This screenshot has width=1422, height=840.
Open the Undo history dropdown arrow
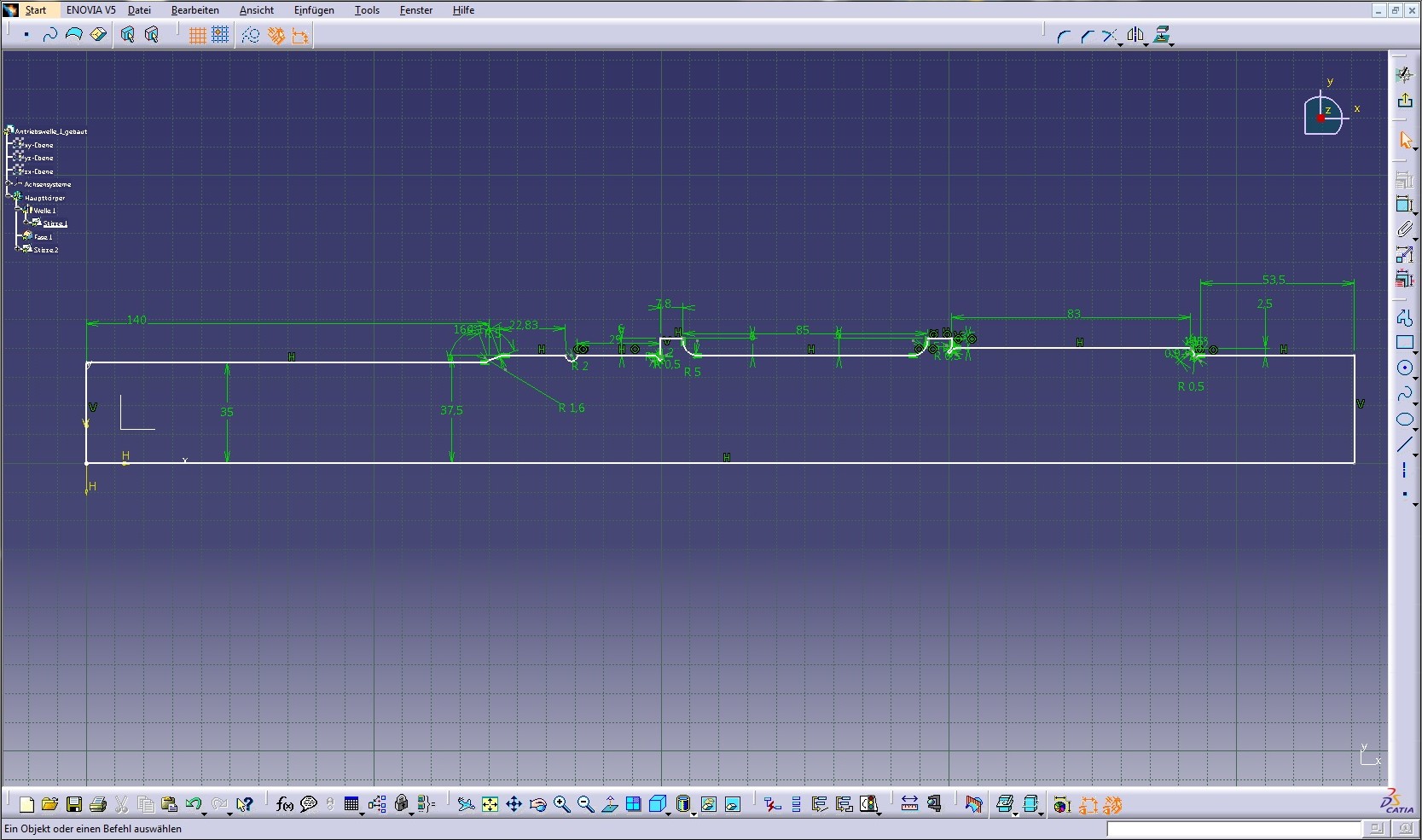tap(205, 814)
